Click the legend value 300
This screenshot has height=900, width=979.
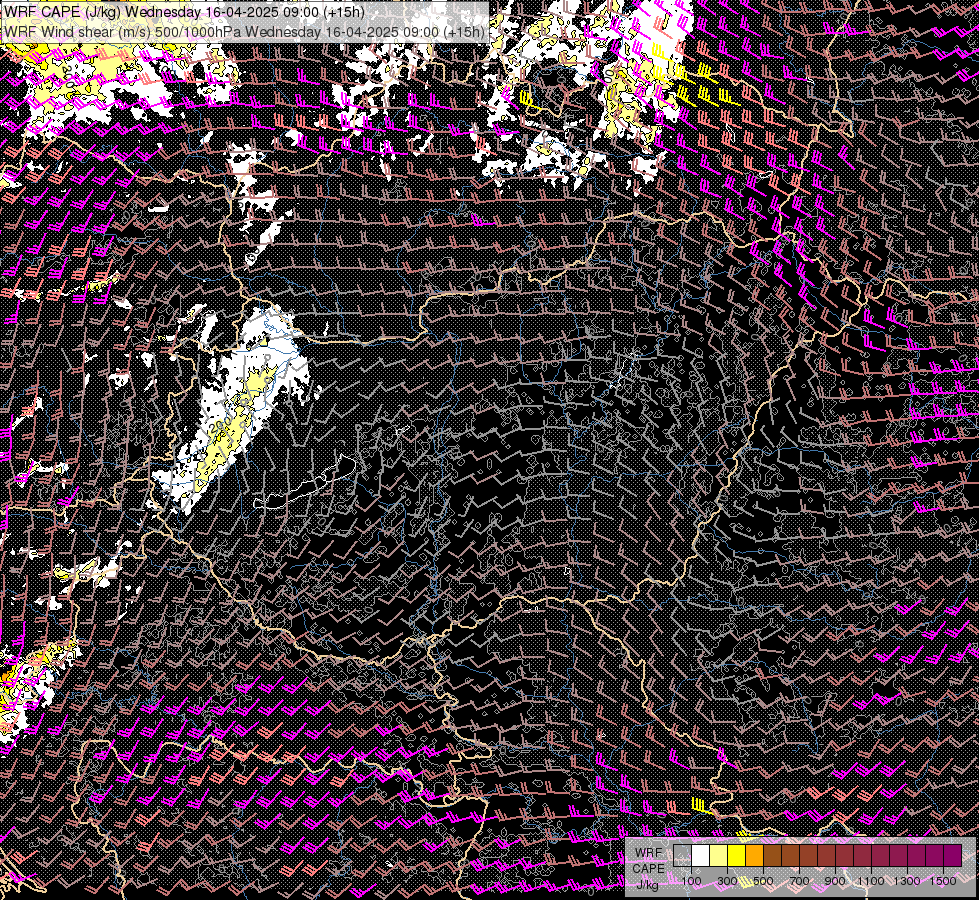pyautogui.click(x=727, y=881)
